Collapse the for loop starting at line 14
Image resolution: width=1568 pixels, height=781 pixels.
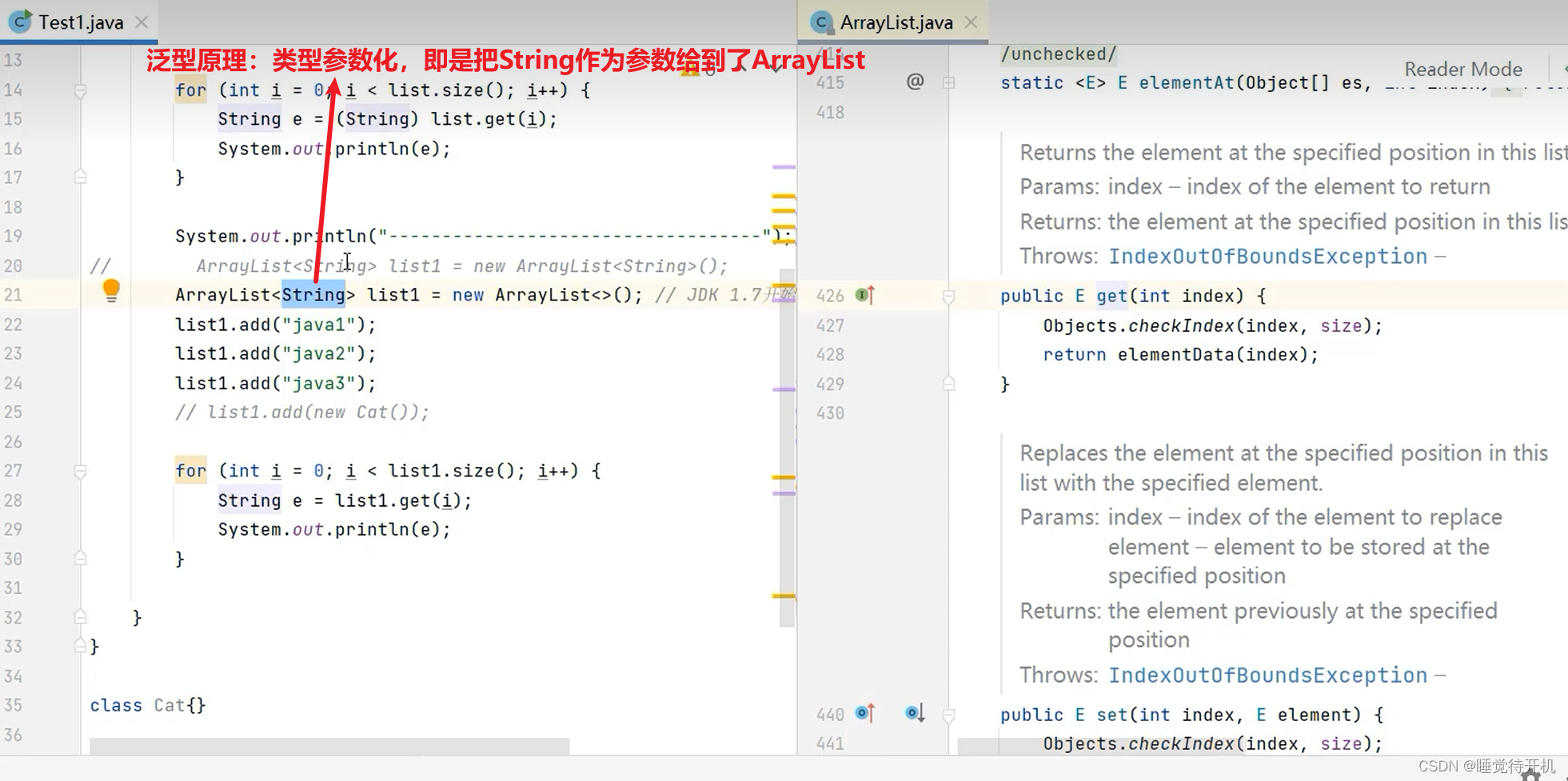[x=80, y=90]
